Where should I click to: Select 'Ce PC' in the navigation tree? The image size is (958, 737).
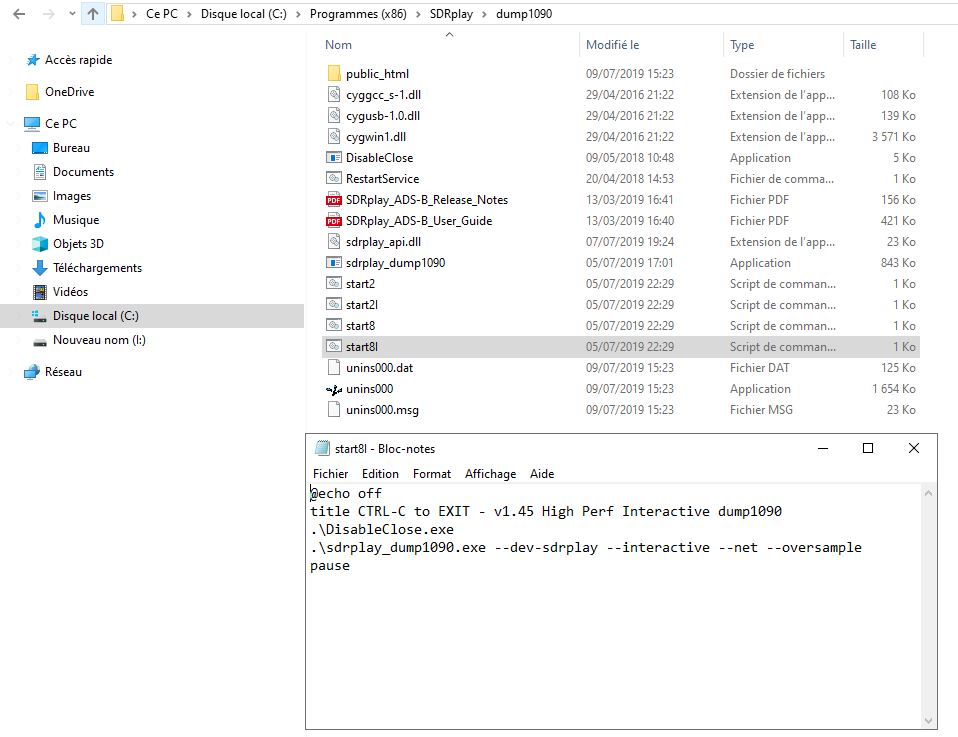coord(60,123)
